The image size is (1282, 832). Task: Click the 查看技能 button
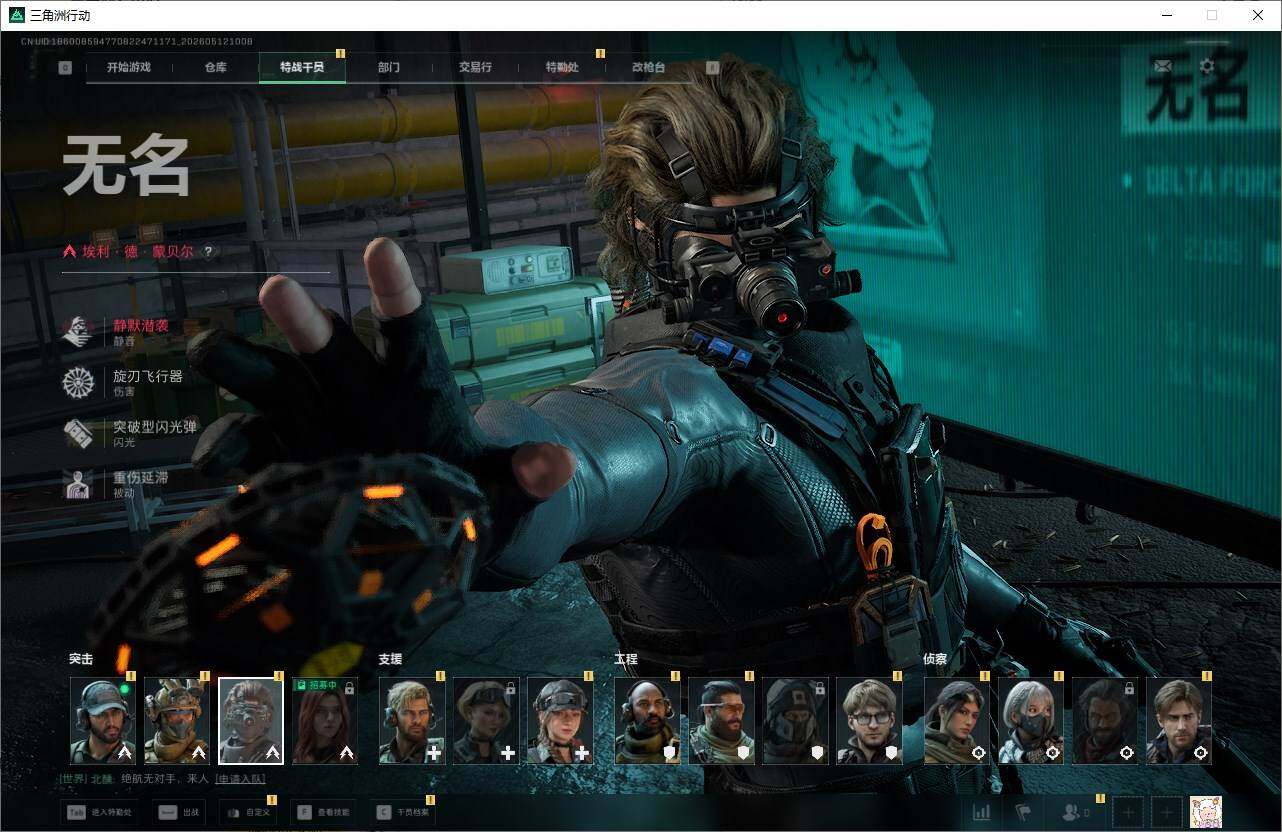[324, 812]
